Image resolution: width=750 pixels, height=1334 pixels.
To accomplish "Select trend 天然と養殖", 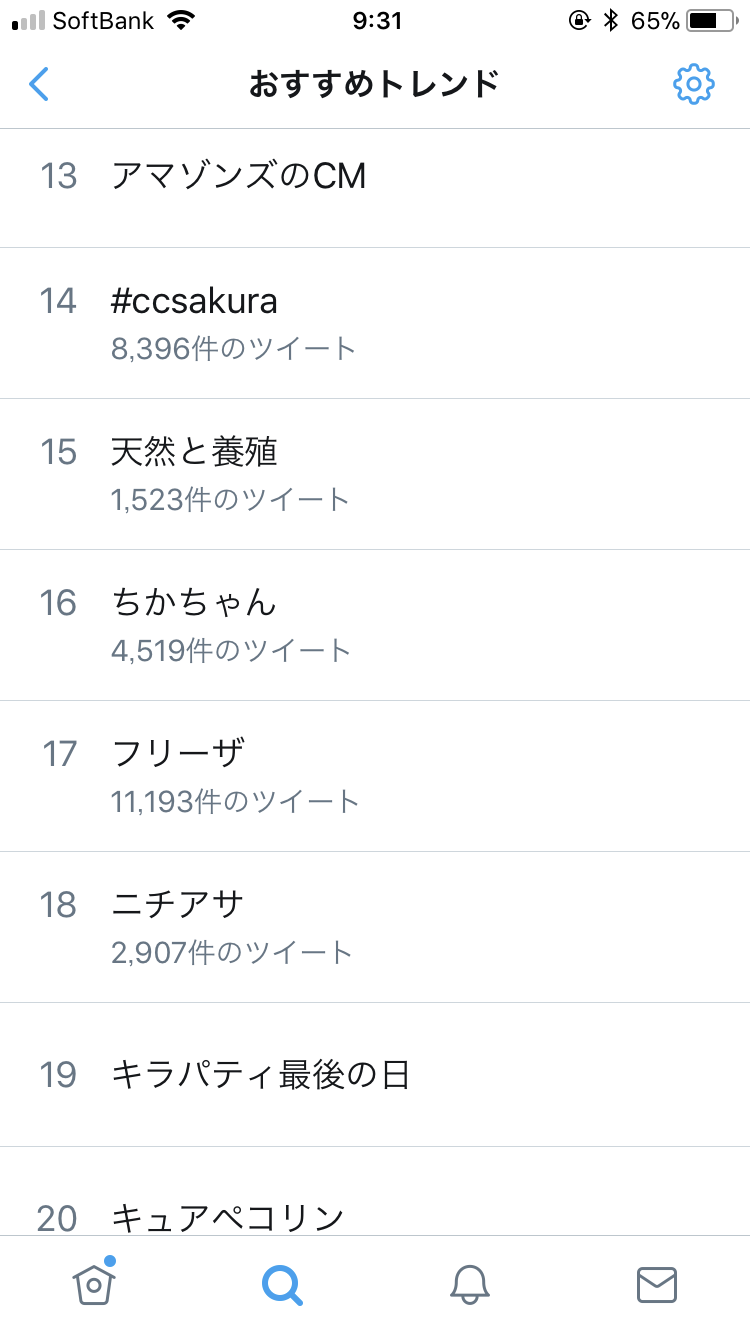I will point(194,452).
